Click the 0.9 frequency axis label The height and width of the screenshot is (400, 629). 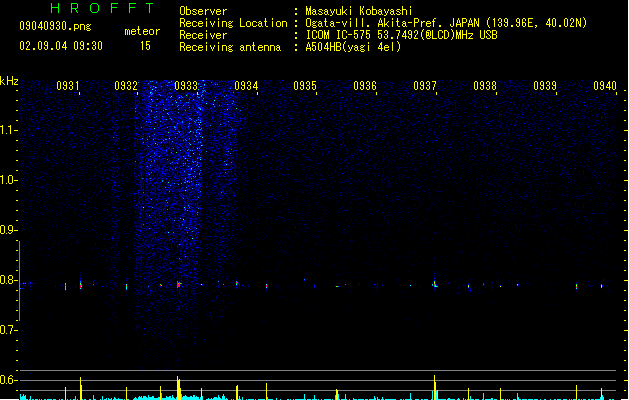coord(8,230)
